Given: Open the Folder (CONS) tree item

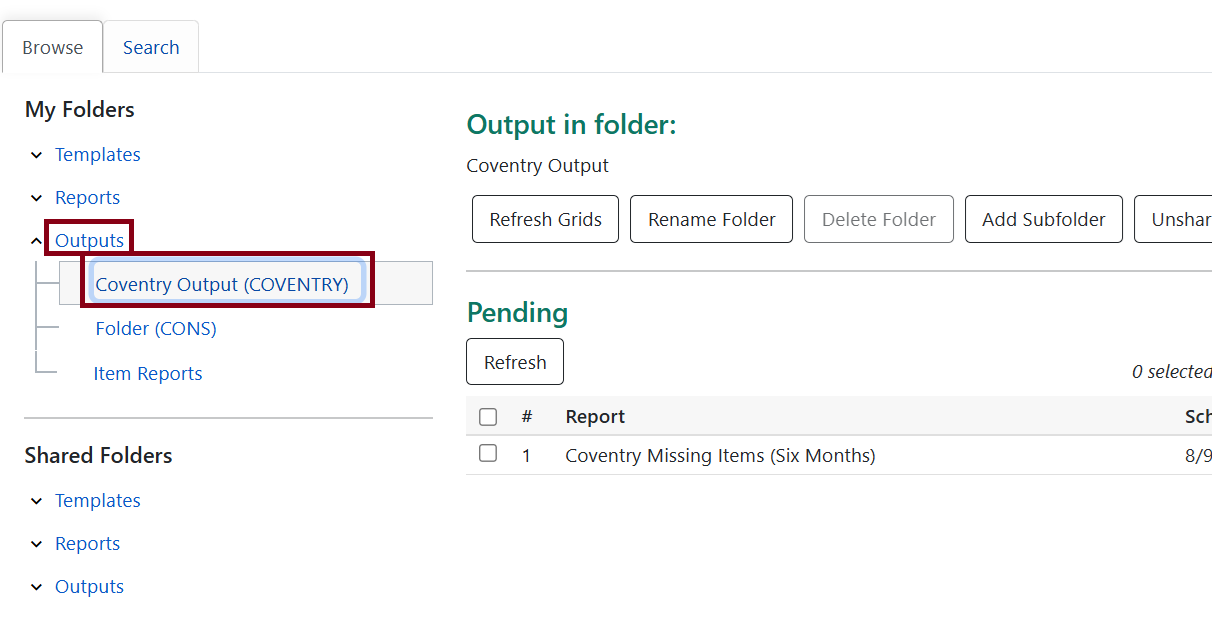Looking at the screenshot, I should [156, 328].
